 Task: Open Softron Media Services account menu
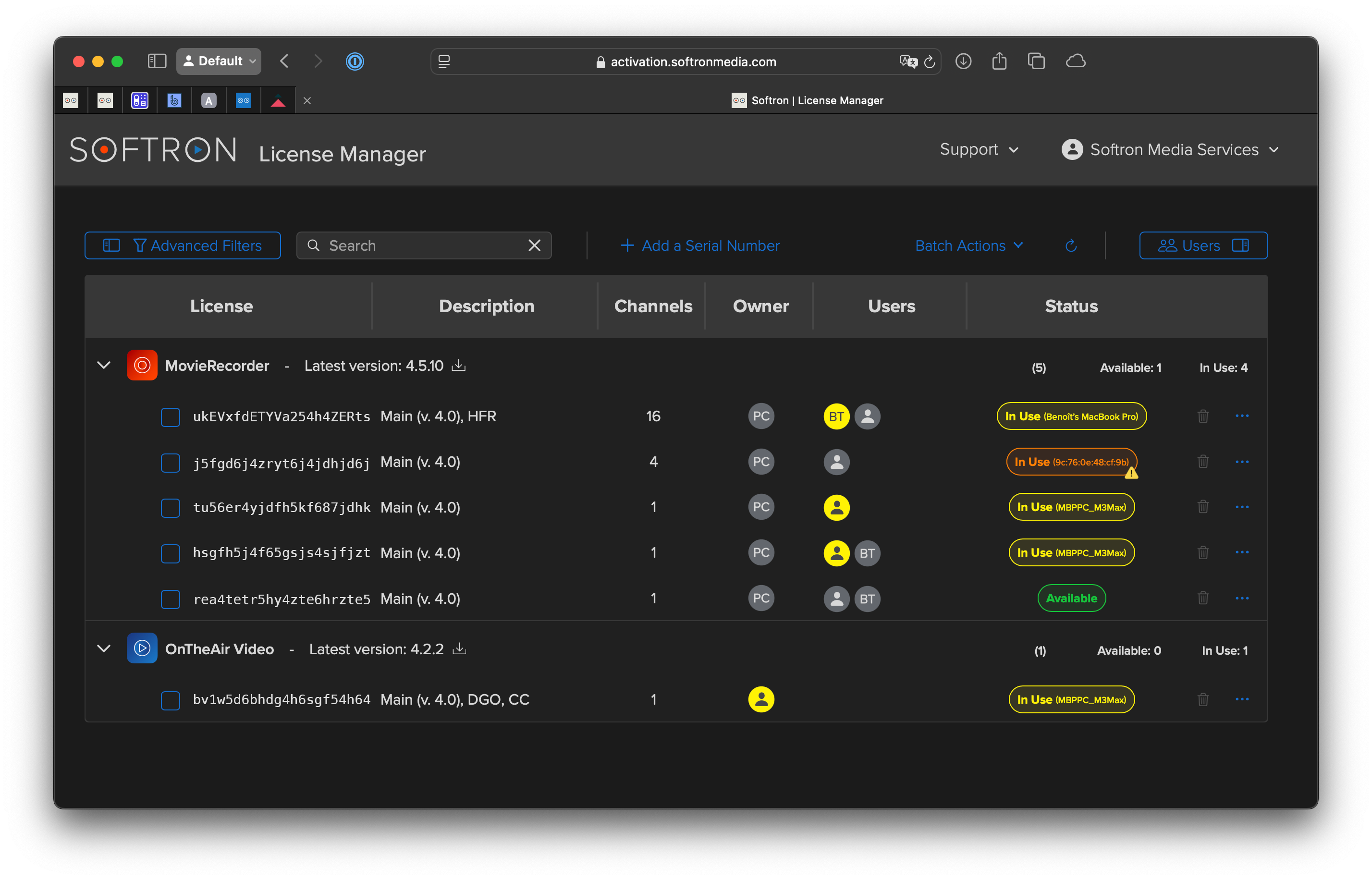1169,149
